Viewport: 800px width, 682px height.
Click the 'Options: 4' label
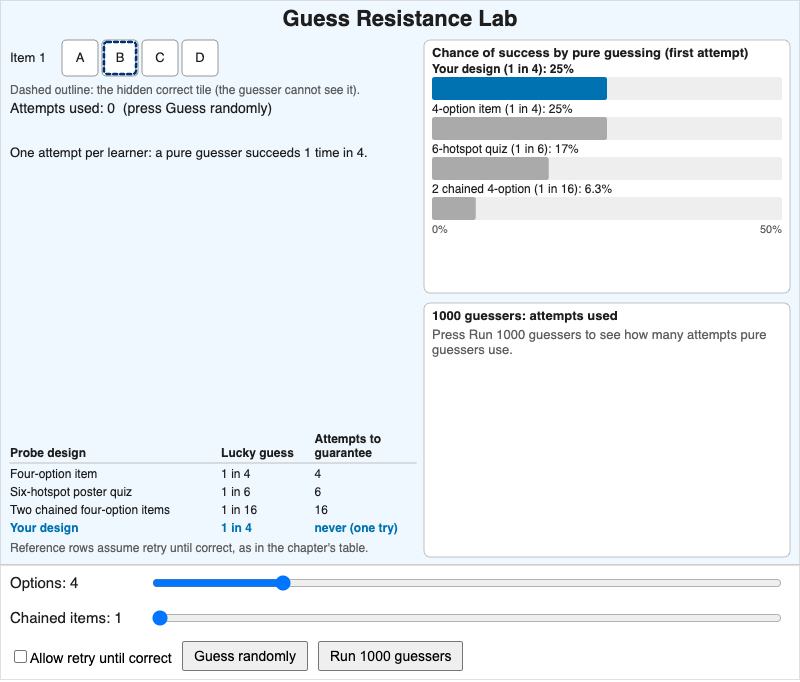coord(44,583)
